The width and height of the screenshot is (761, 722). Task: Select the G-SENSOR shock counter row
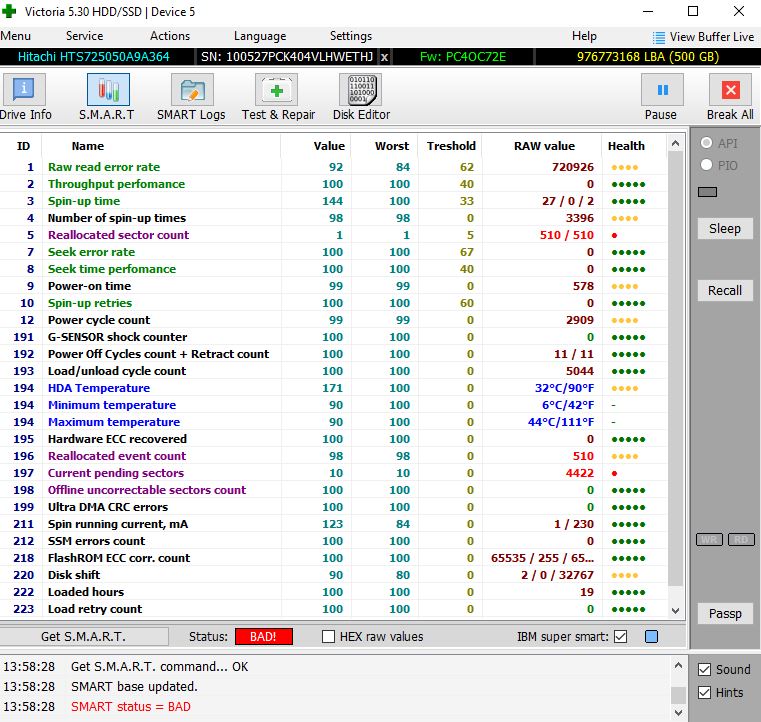[x=333, y=337]
